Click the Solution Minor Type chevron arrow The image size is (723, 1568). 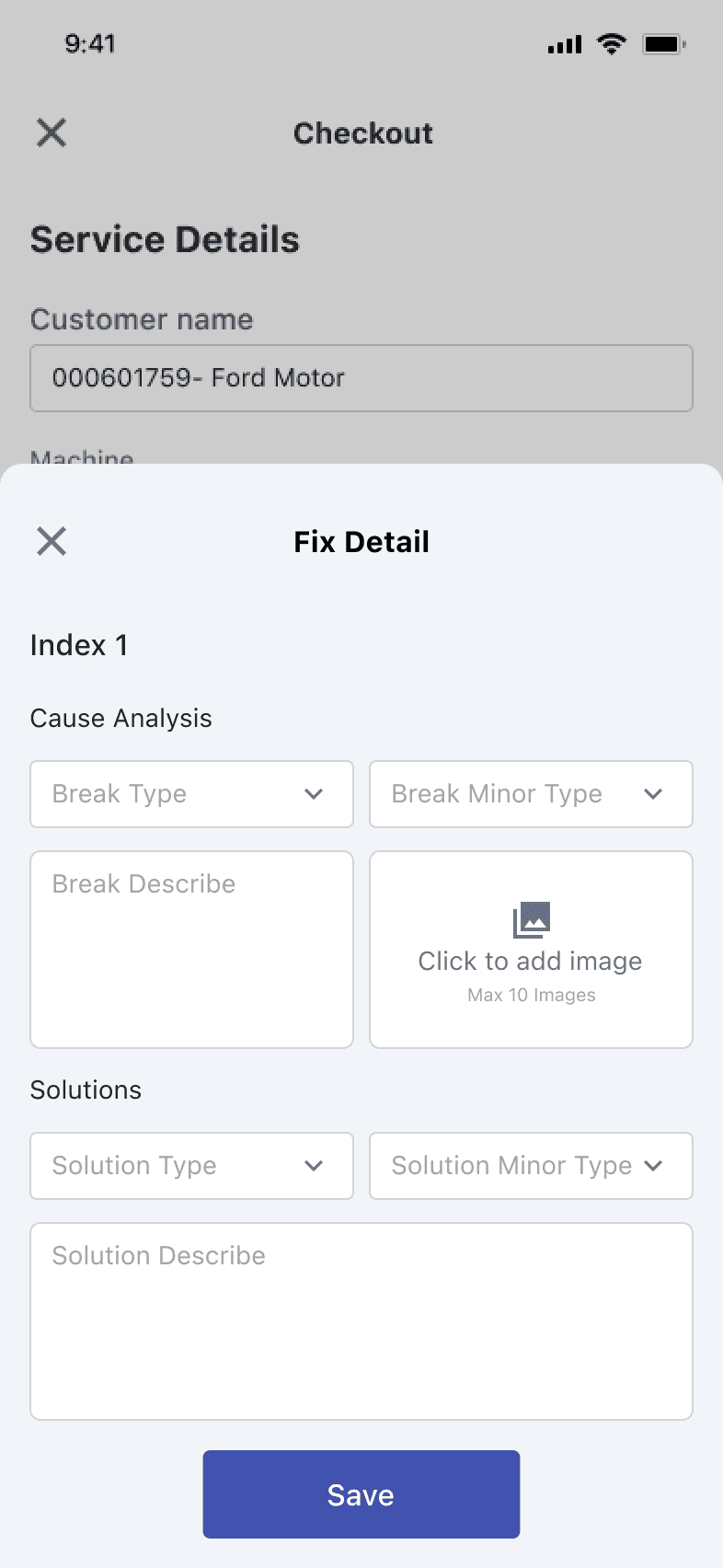pos(653,1166)
